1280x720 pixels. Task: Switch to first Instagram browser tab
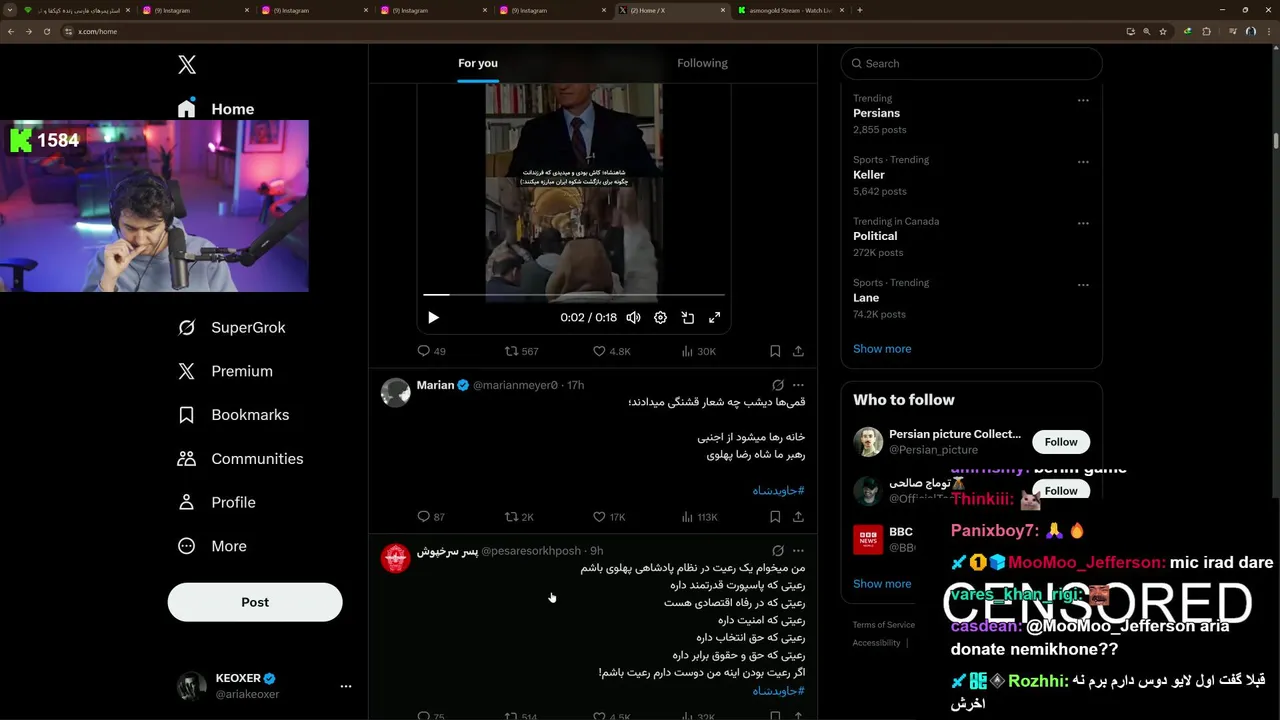pos(195,10)
